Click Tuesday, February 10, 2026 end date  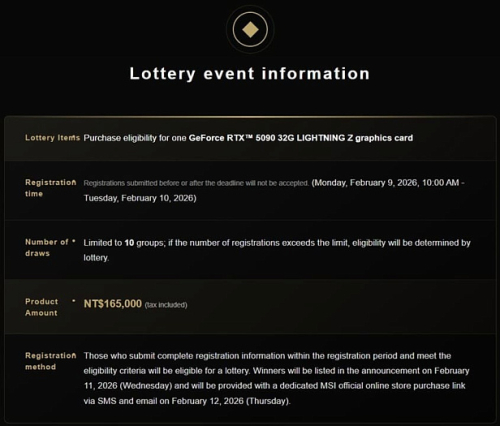point(138,198)
